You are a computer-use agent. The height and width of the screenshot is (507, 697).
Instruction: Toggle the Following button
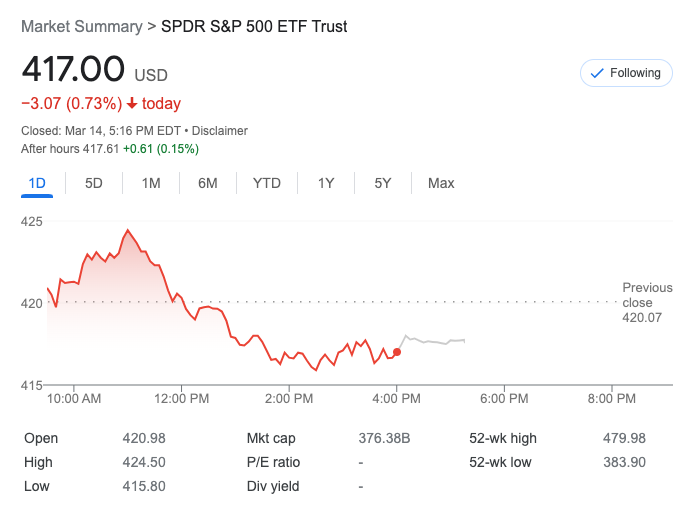625,73
